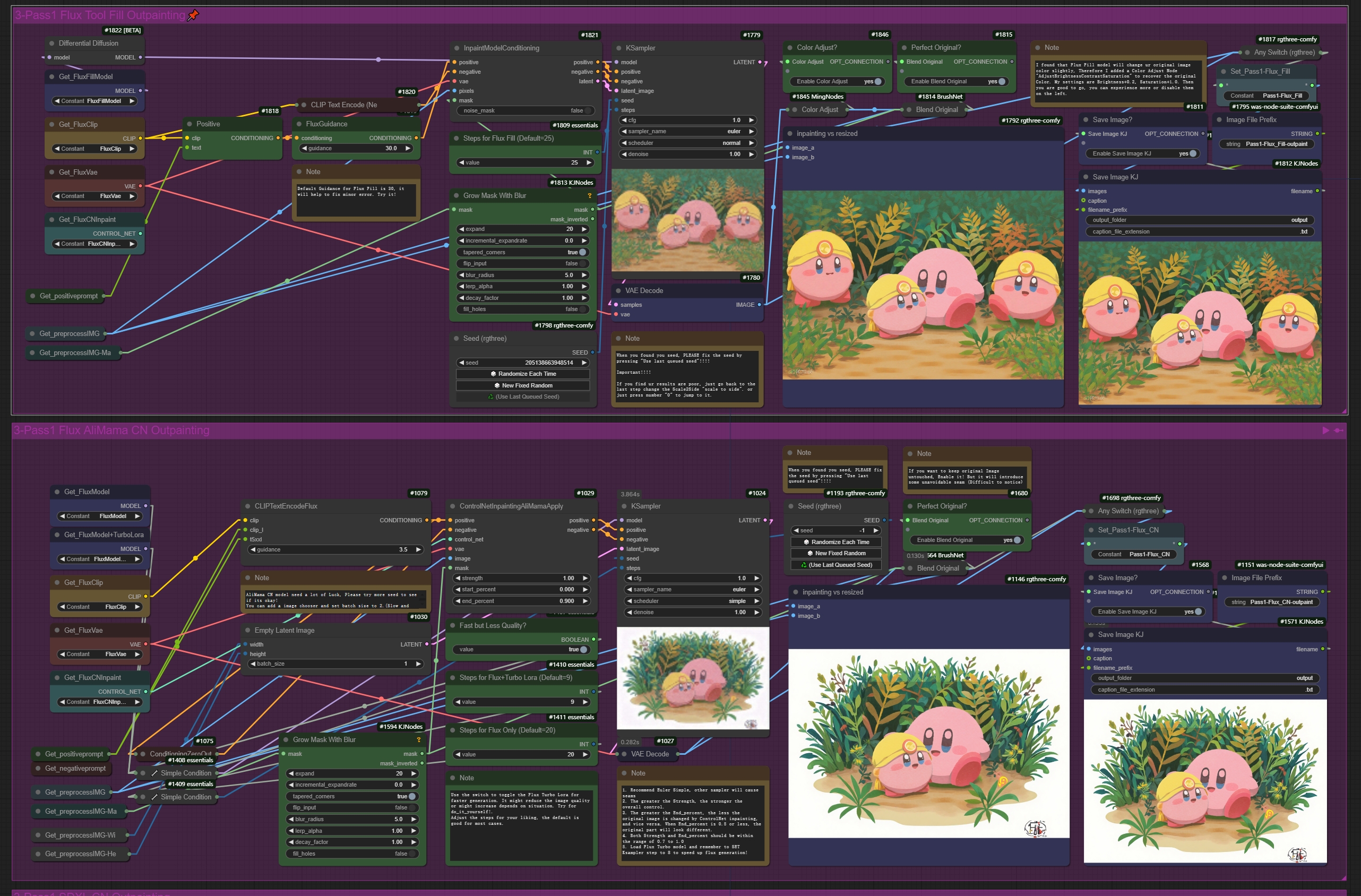Open the scheduler dropdown set to simple
Screen dimensions: 1361x896
693,601
